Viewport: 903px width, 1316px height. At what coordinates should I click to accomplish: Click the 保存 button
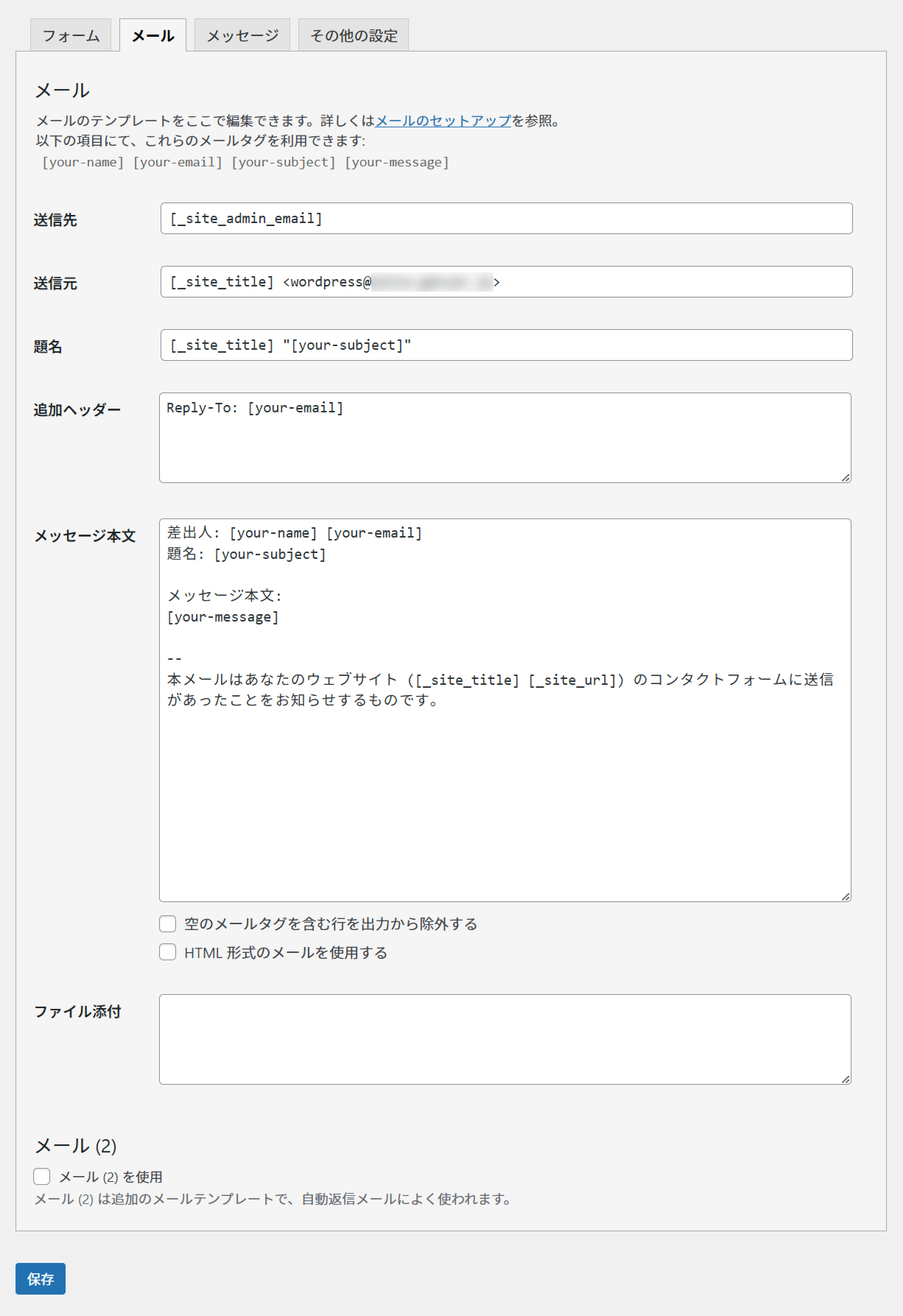(41, 1278)
